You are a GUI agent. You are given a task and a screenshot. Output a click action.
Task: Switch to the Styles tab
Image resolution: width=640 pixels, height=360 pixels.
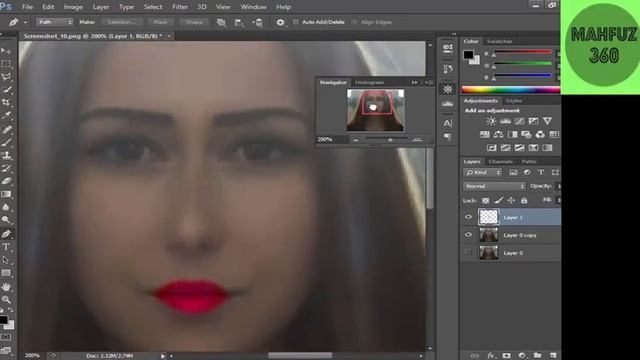point(514,100)
